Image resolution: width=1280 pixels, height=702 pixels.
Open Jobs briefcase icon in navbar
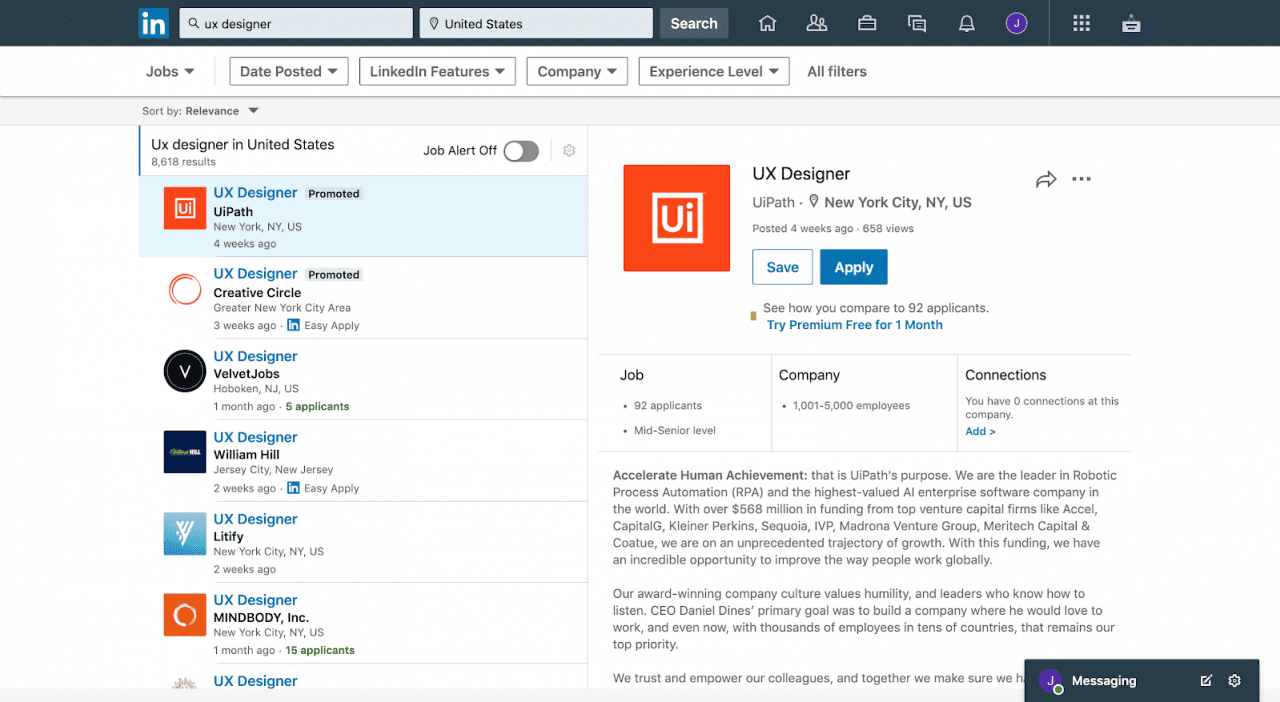click(x=867, y=23)
